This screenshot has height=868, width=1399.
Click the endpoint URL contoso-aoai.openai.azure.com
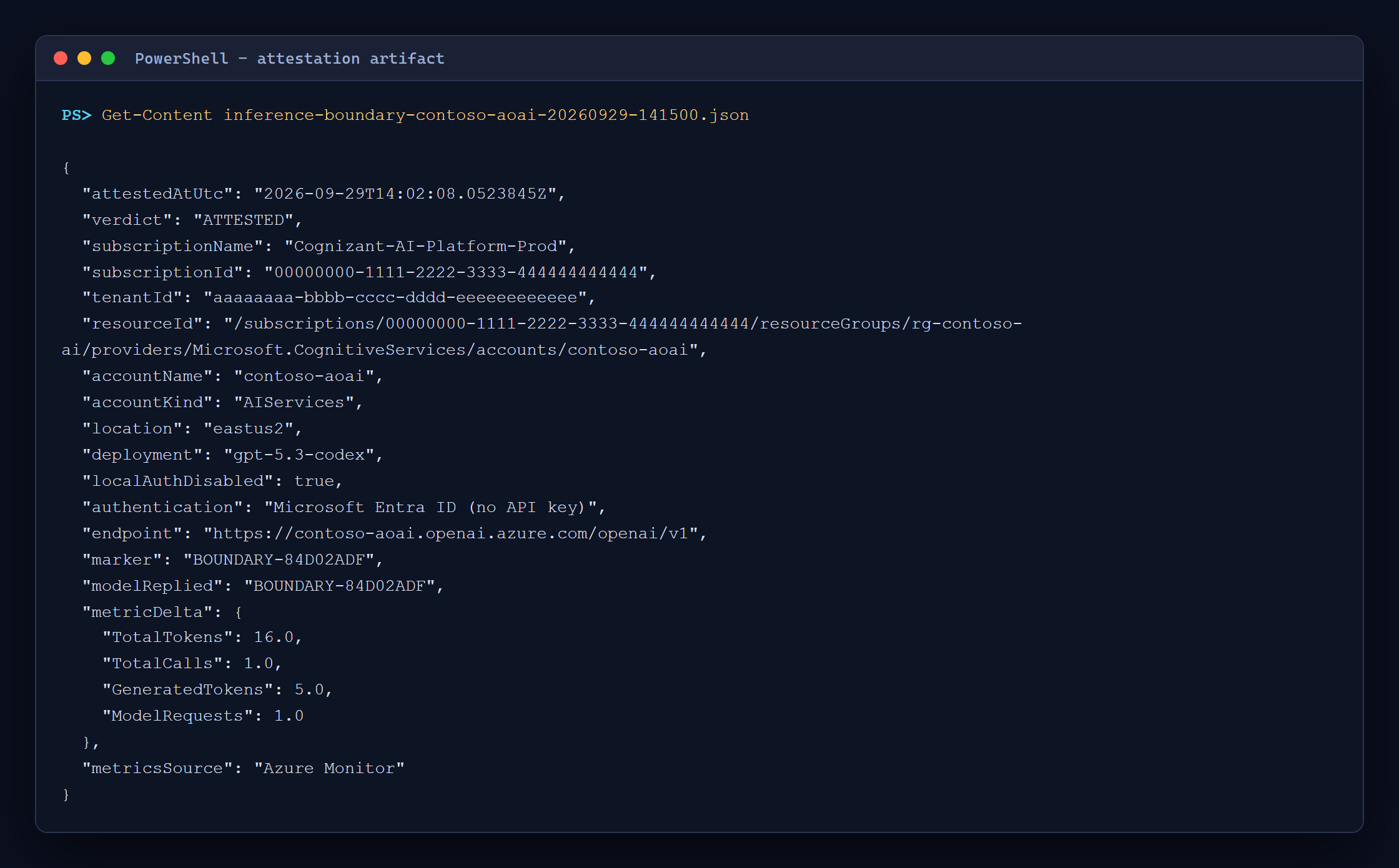click(450, 533)
